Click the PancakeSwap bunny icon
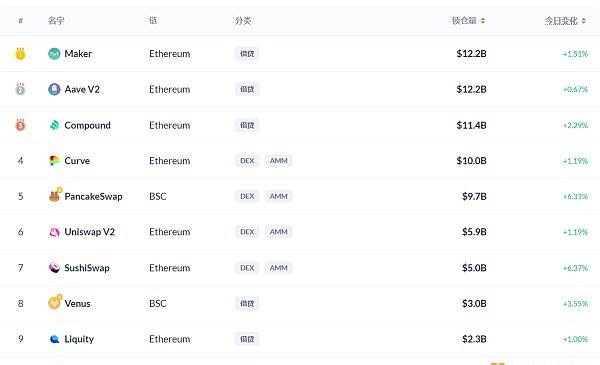Screen dimensions: 600x365 [x=55, y=195]
